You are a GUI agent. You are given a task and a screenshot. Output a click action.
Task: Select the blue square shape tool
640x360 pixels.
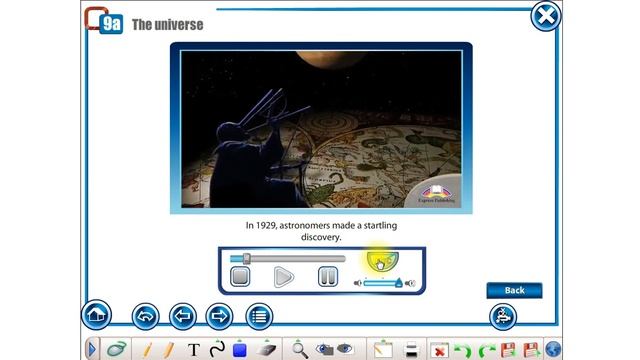pyautogui.click(x=240, y=350)
